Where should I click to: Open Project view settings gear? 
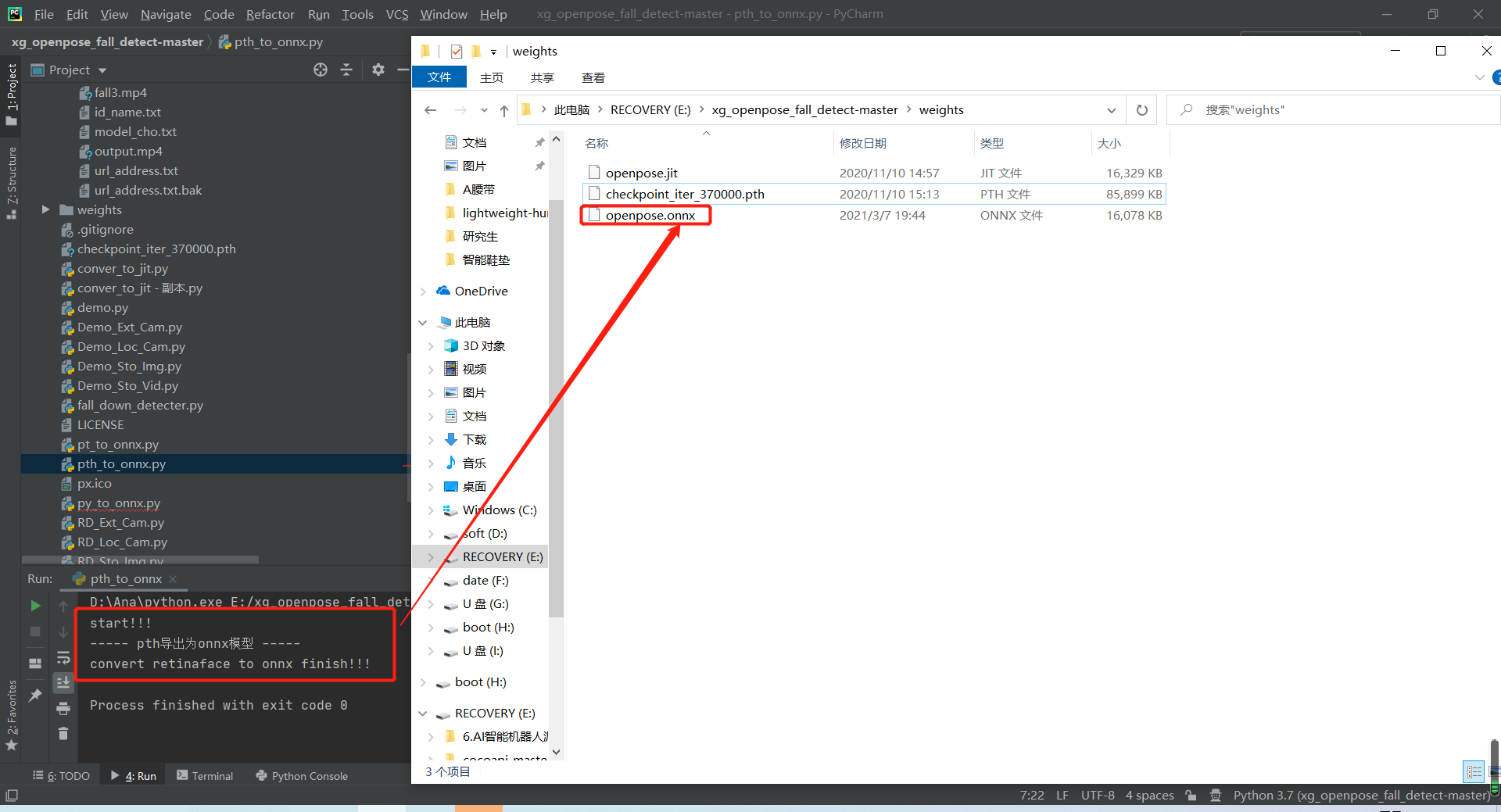[378, 70]
